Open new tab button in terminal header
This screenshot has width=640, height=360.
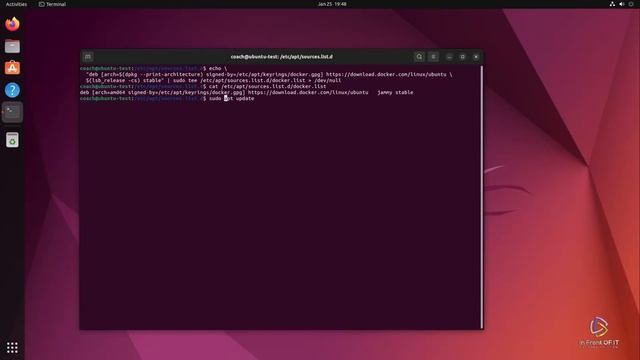(x=88, y=57)
